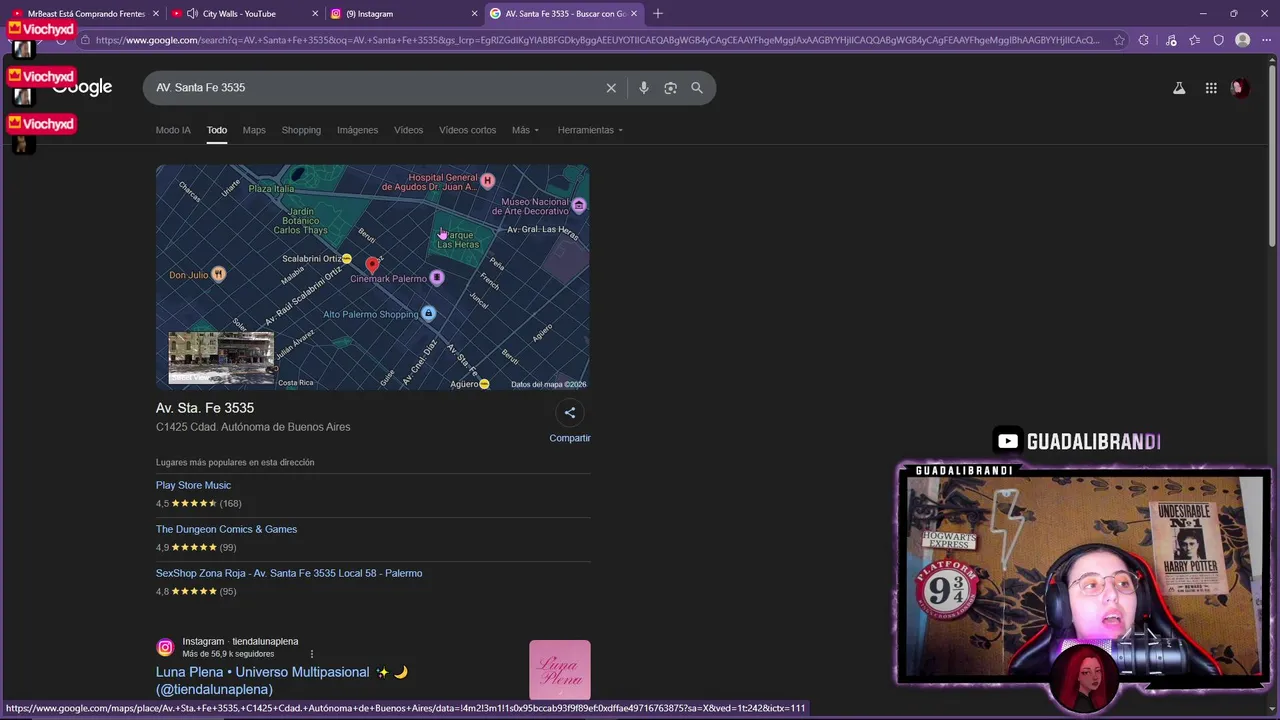Switch to Shopping results tab
The image size is (1280, 720).
pos(301,130)
